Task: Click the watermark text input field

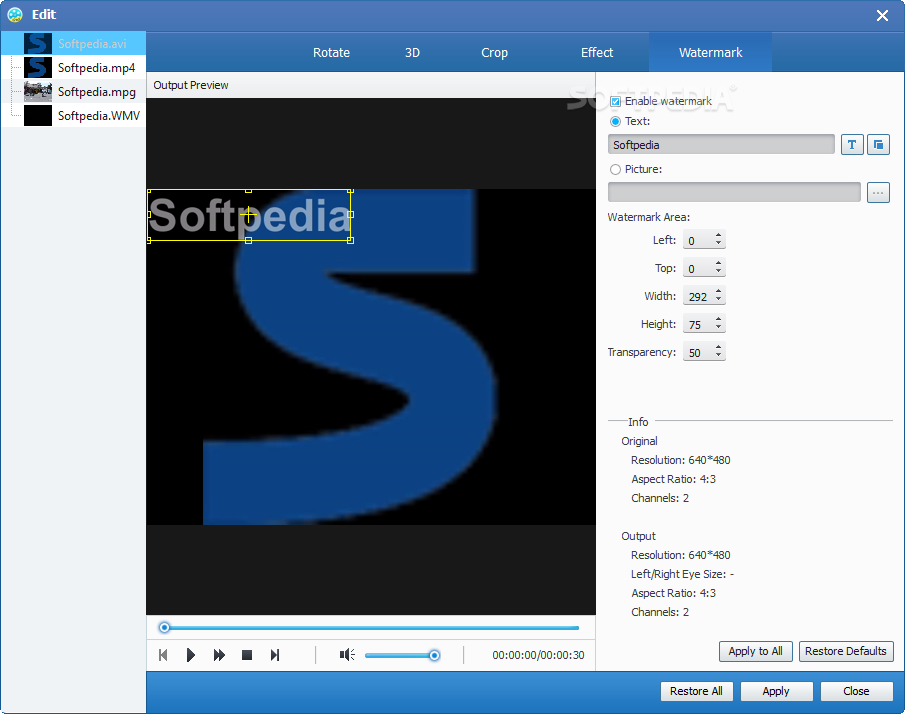Action: click(721, 144)
